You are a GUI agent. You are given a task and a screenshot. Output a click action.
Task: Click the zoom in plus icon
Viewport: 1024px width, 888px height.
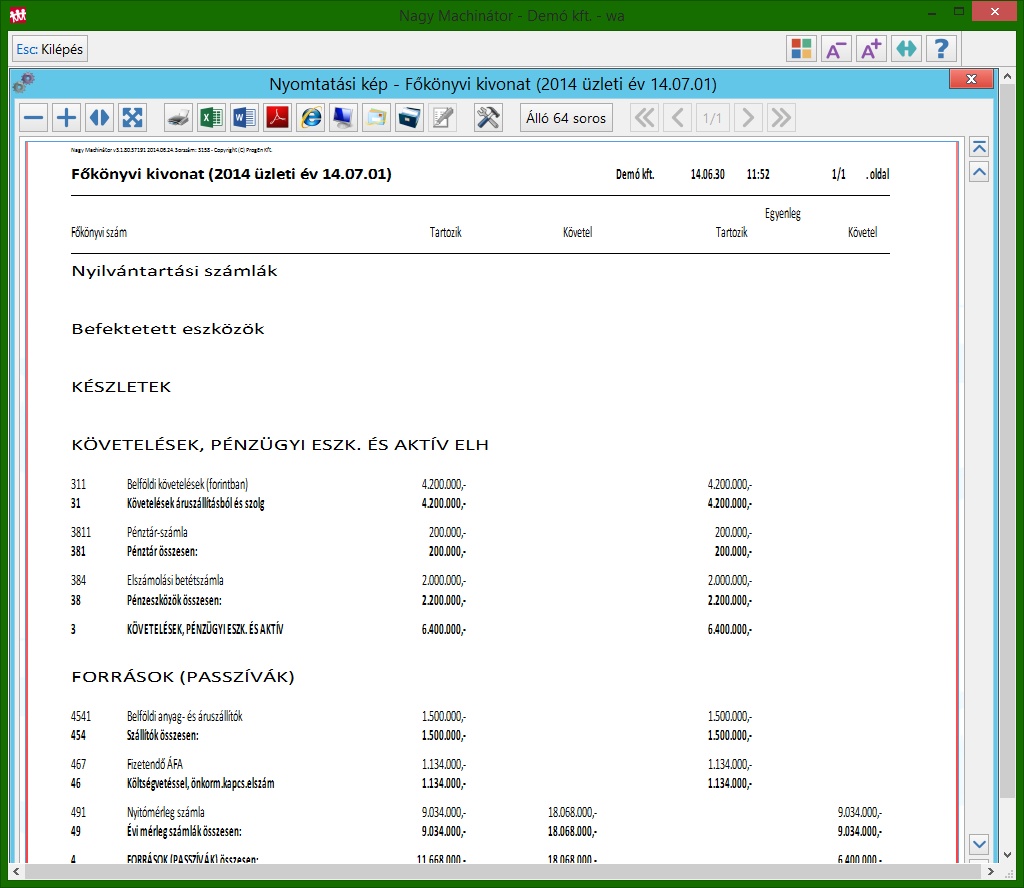pyautogui.click(x=66, y=118)
